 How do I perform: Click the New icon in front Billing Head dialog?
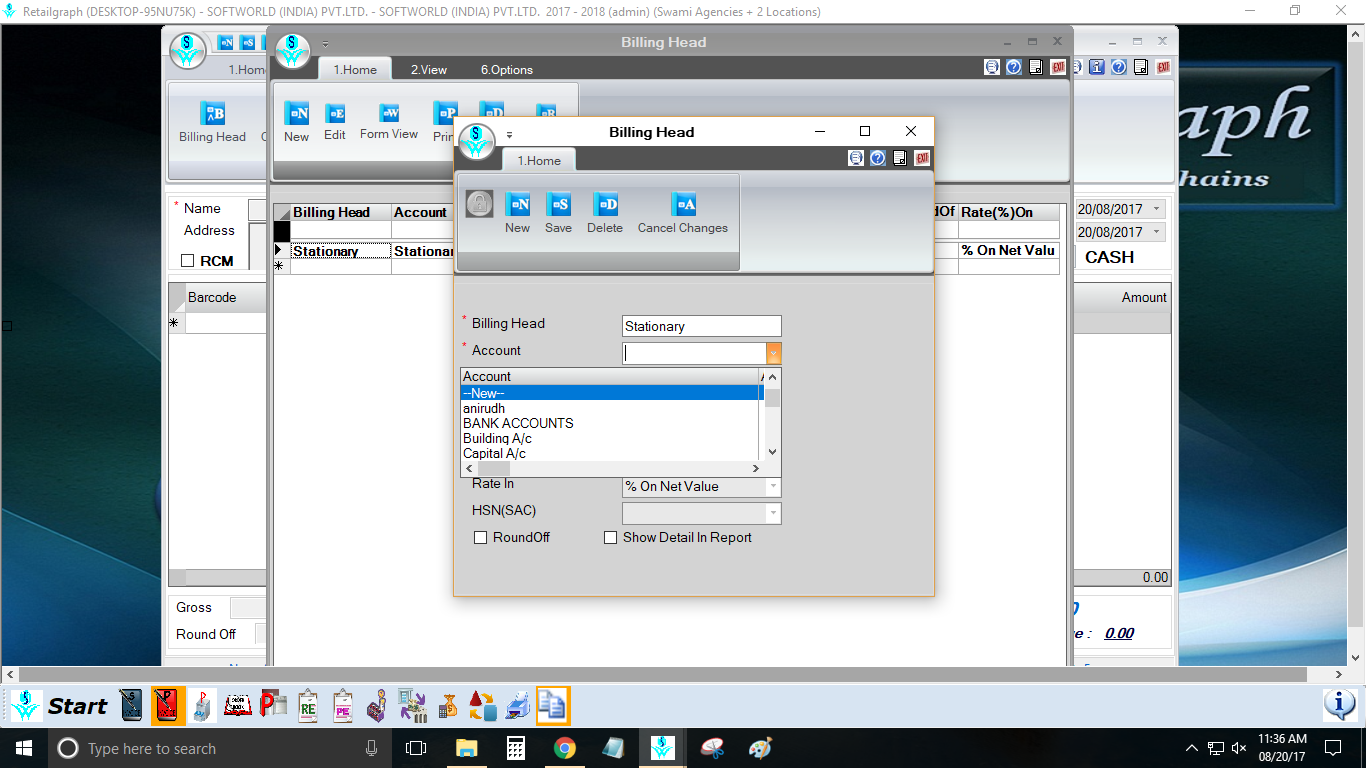tap(517, 205)
